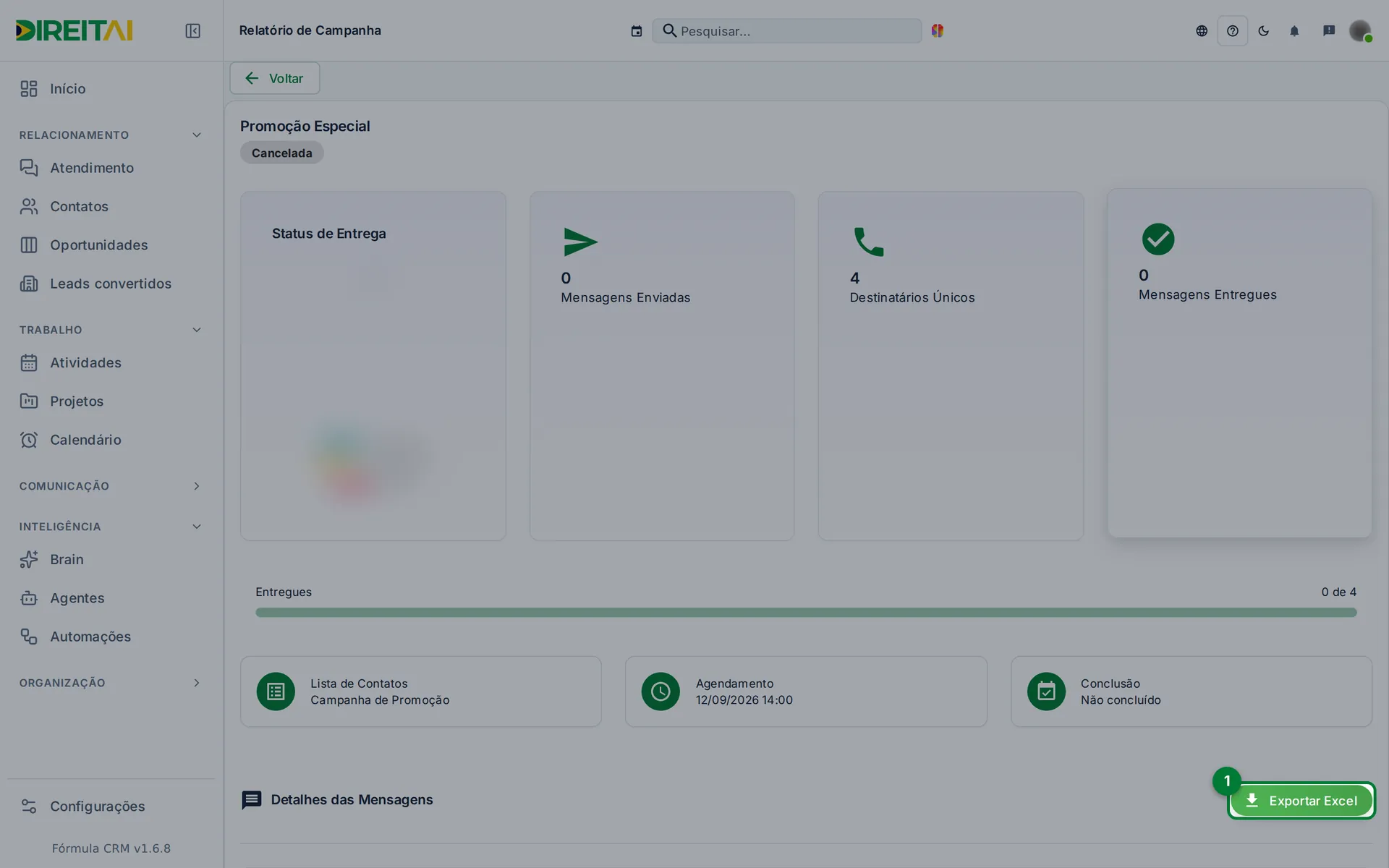Expand the Organização section
This screenshot has width=1389, height=868.
[111, 683]
